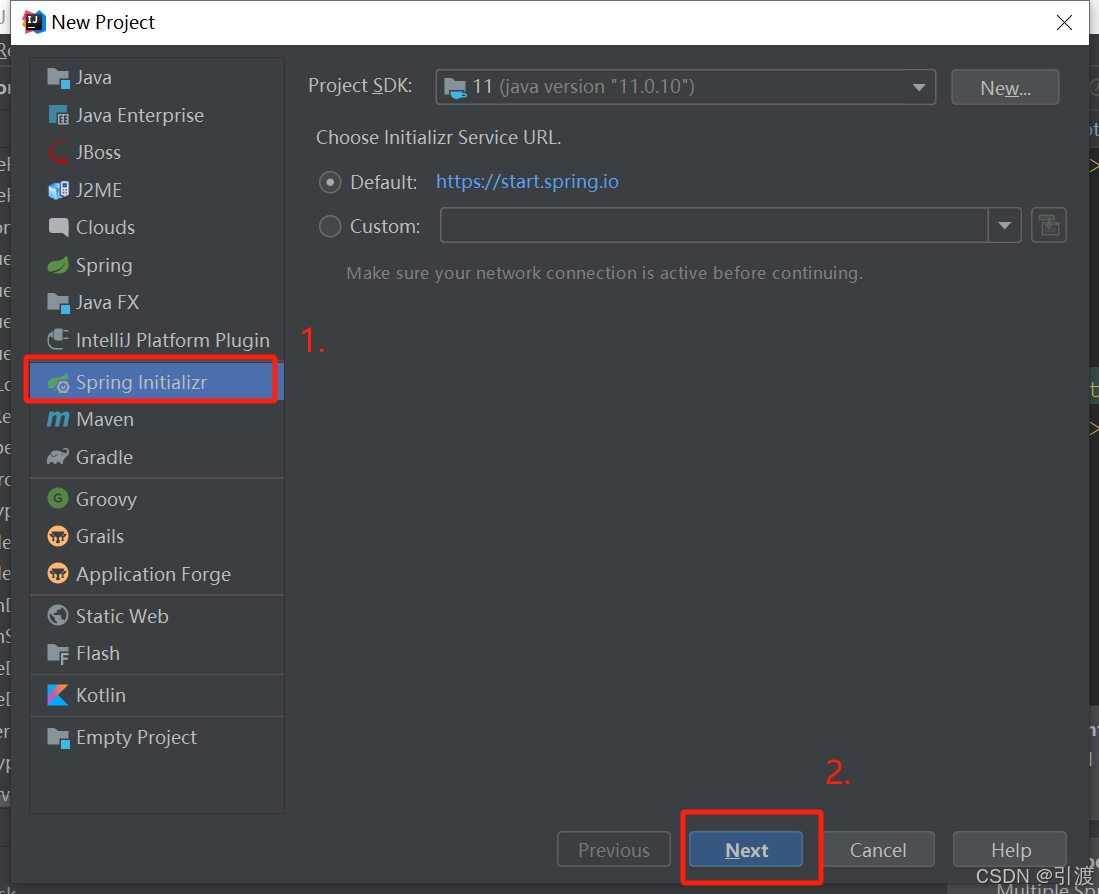Click the Groovy G icon
The width and height of the screenshot is (1099, 894).
coord(57,499)
